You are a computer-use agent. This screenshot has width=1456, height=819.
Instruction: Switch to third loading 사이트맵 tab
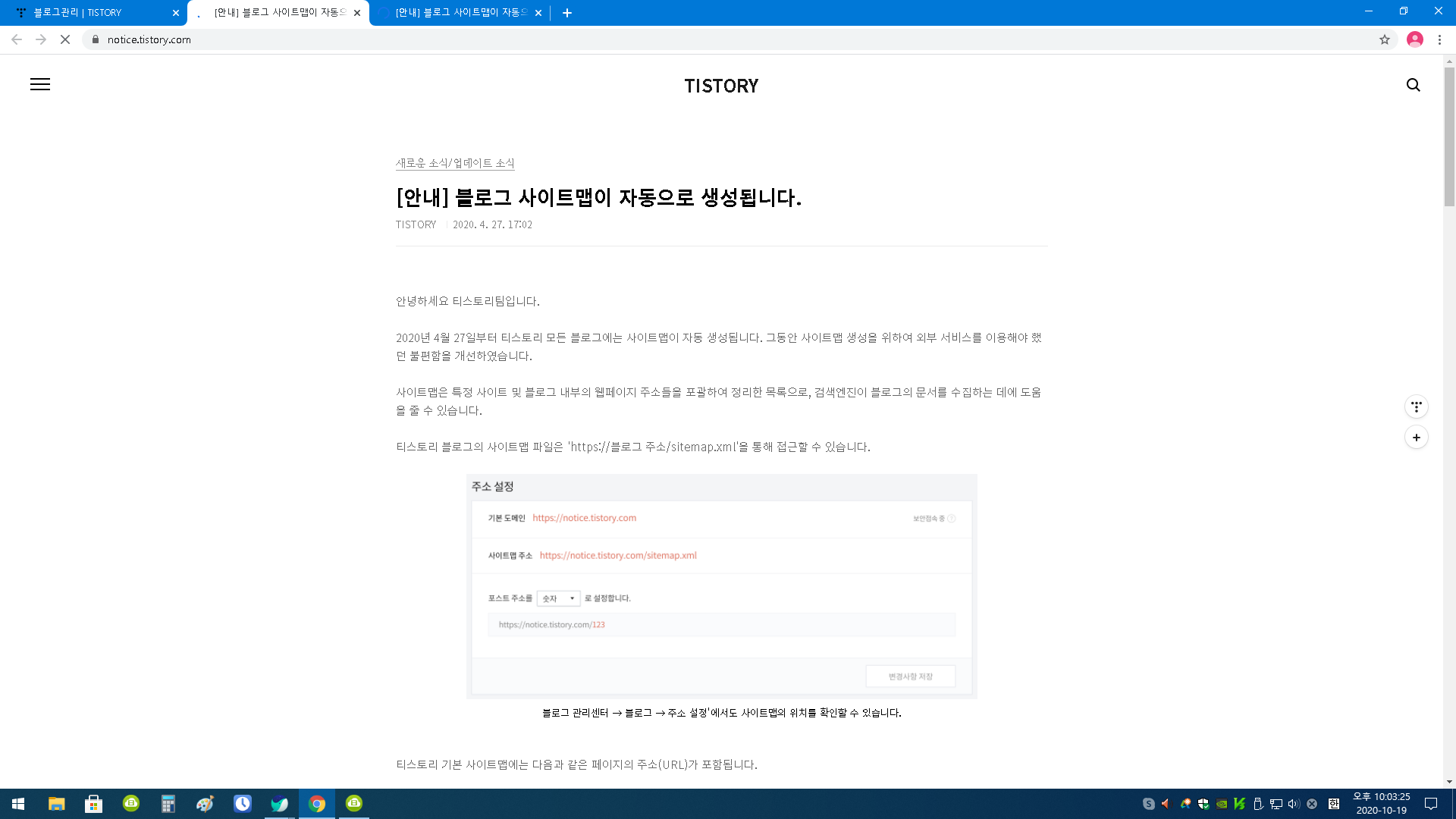point(460,13)
